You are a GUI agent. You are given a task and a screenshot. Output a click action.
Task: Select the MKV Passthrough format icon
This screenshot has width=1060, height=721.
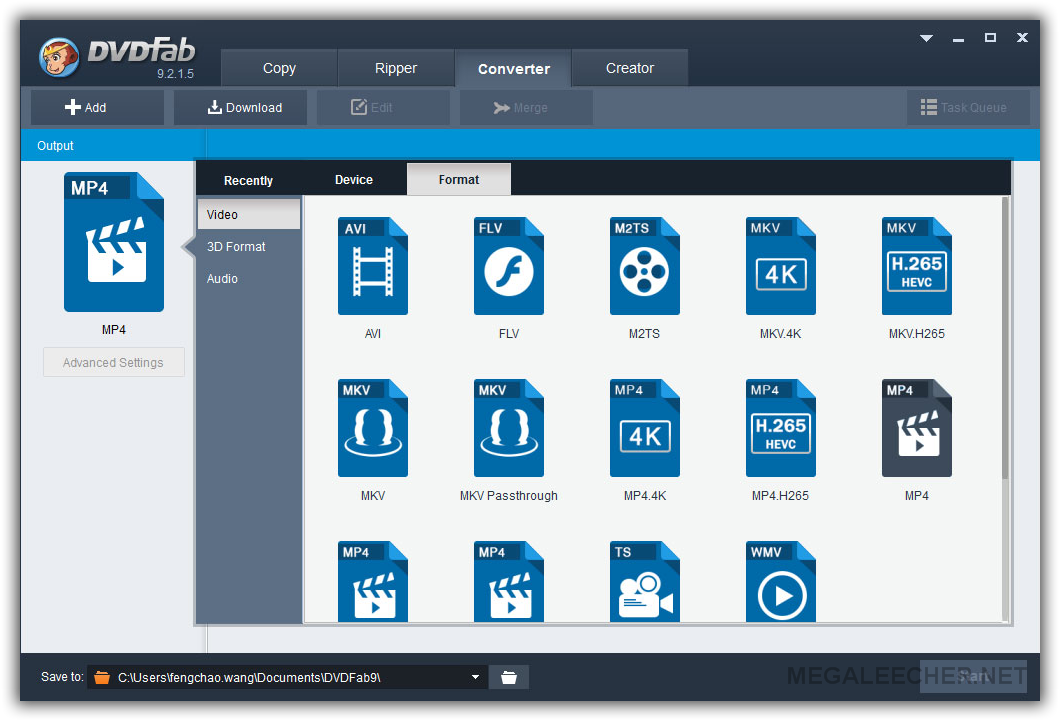(508, 428)
